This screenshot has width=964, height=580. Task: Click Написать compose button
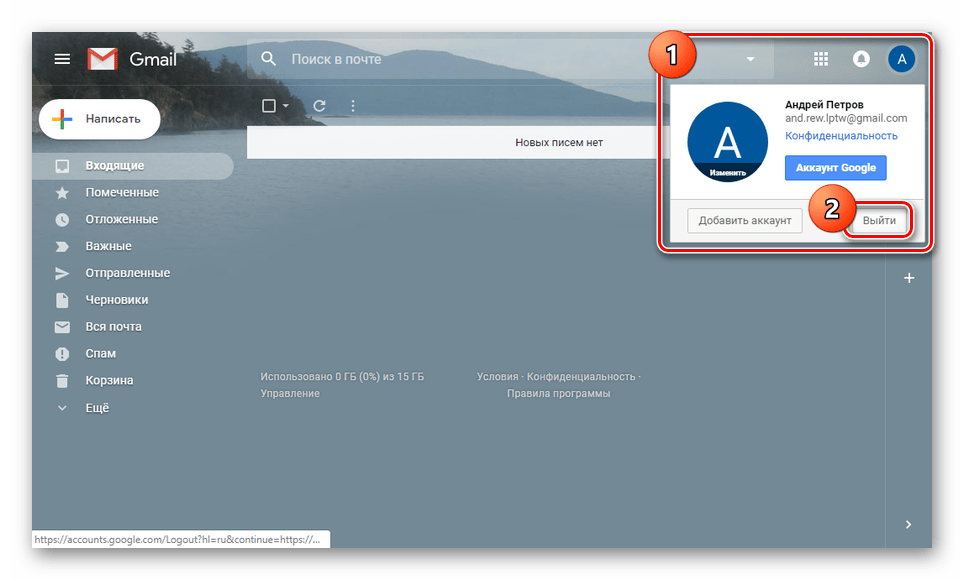[100, 119]
